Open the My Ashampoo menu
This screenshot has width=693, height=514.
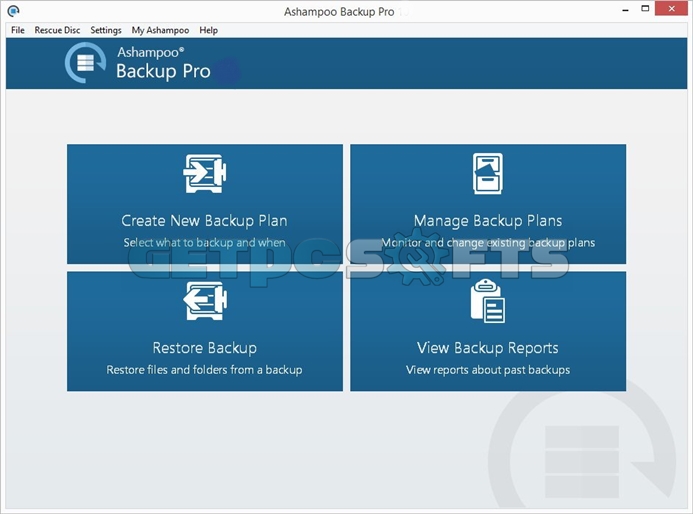(x=160, y=30)
